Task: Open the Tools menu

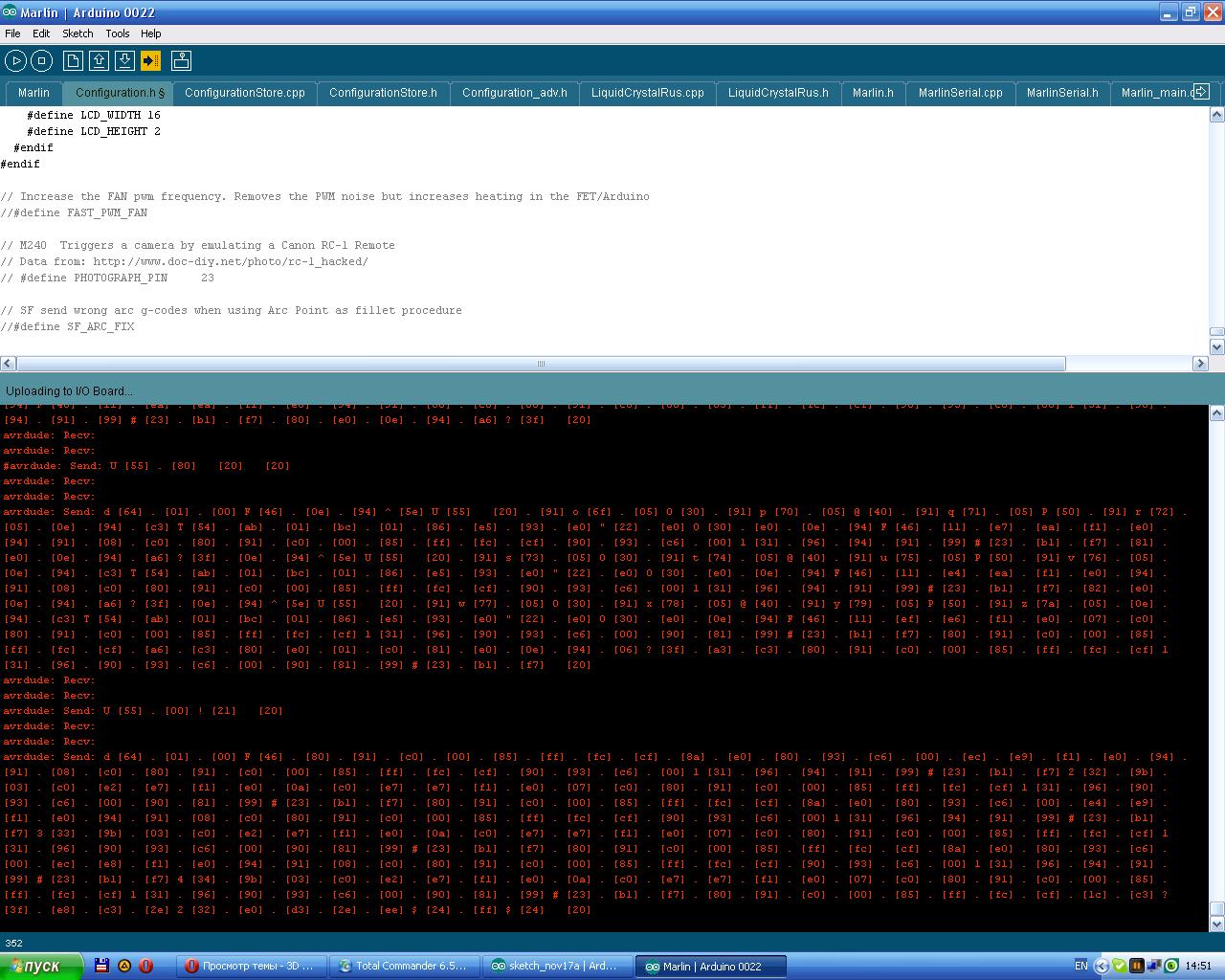Action: [117, 33]
